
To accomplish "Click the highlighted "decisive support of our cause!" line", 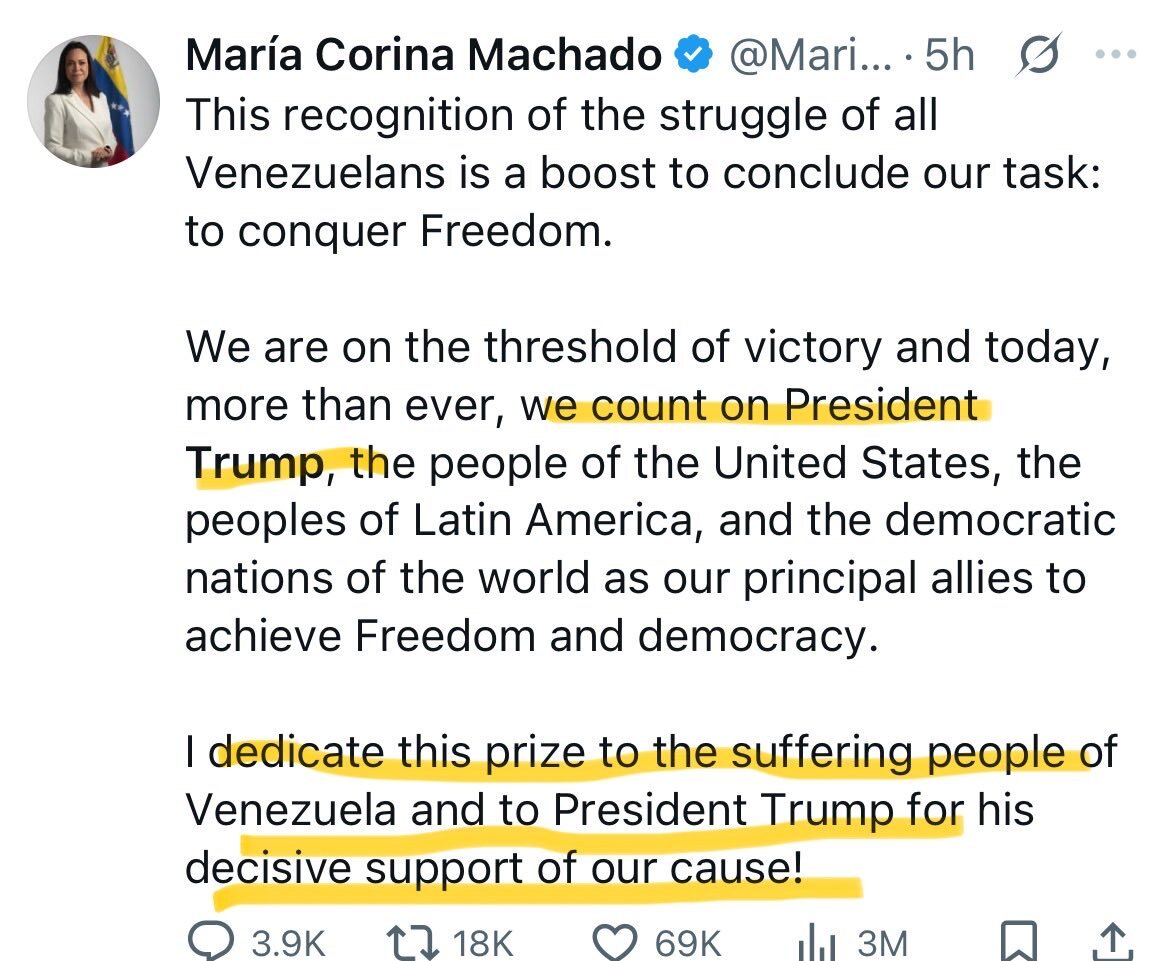I will point(495,869).
